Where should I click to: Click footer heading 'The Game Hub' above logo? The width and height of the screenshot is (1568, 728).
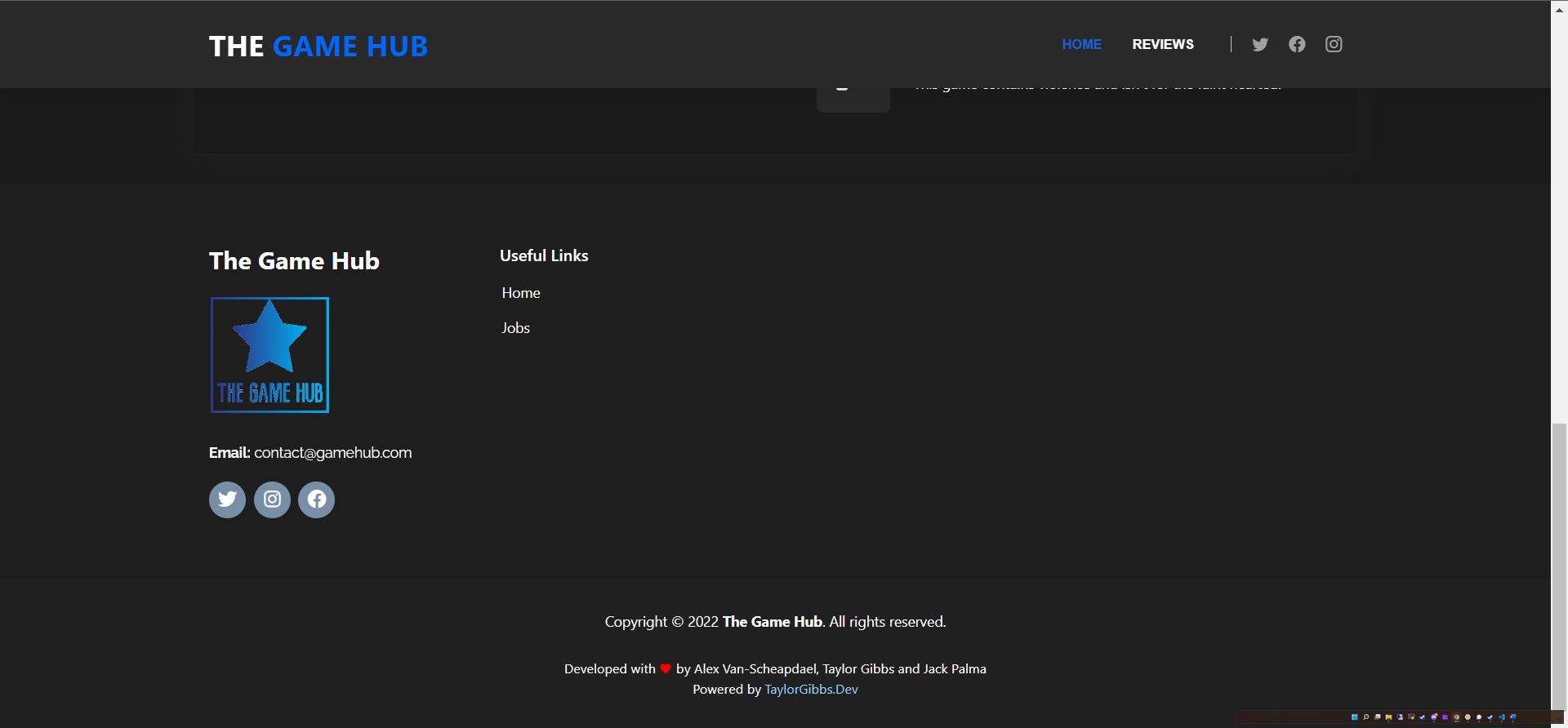pyautogui.click(x=294, y=261)
